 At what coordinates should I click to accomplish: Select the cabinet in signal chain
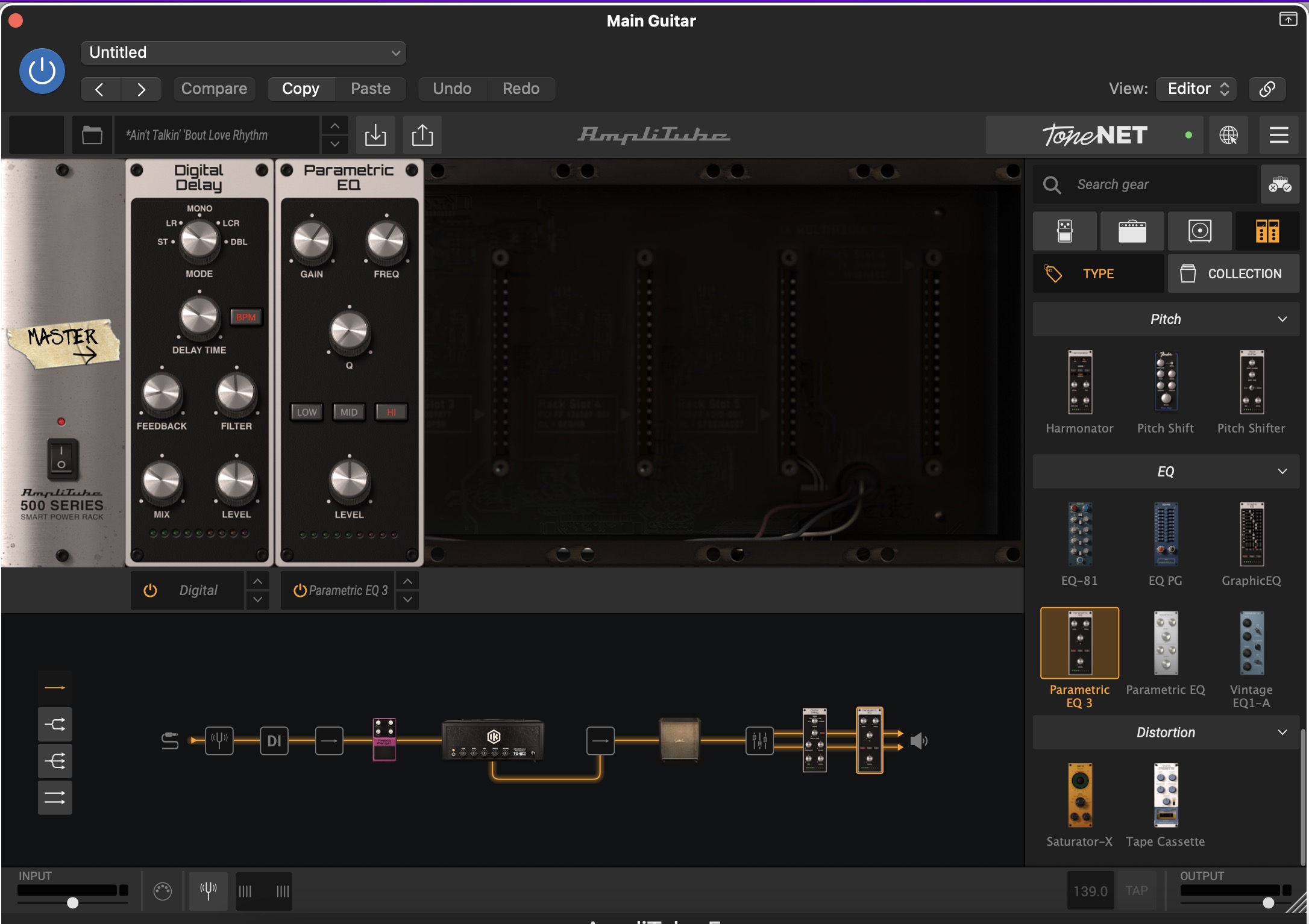tap(680, 740)
